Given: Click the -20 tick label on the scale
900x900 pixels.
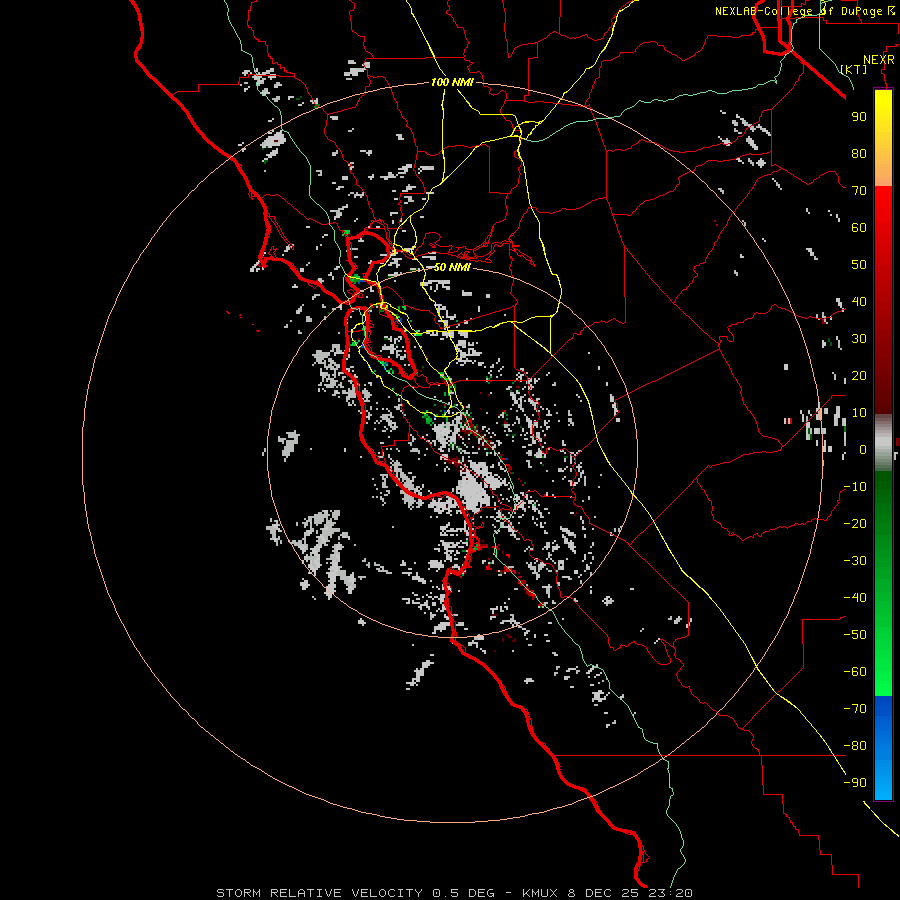Looking at the screenshot, I should 855,524.
